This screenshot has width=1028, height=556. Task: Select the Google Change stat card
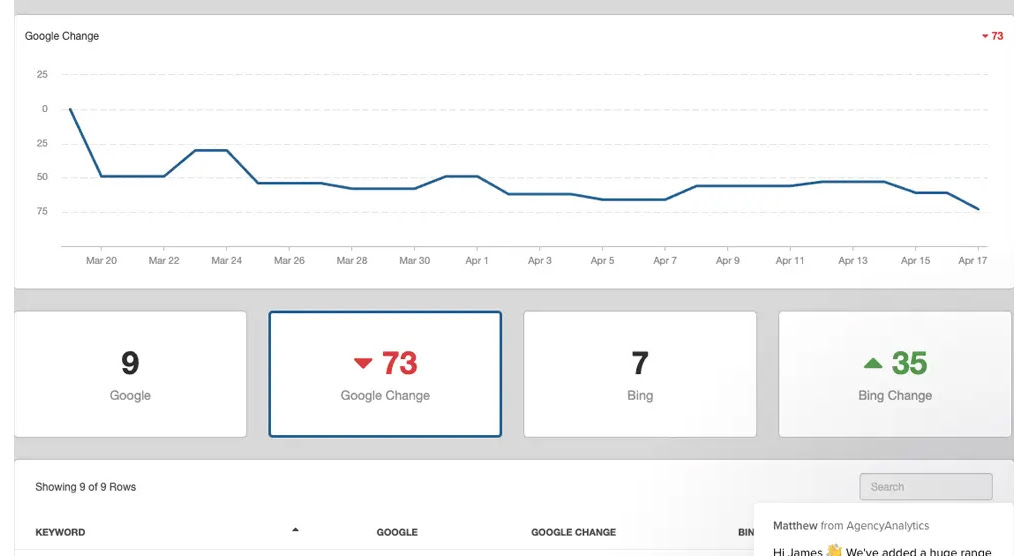click(x=385, y=374)
